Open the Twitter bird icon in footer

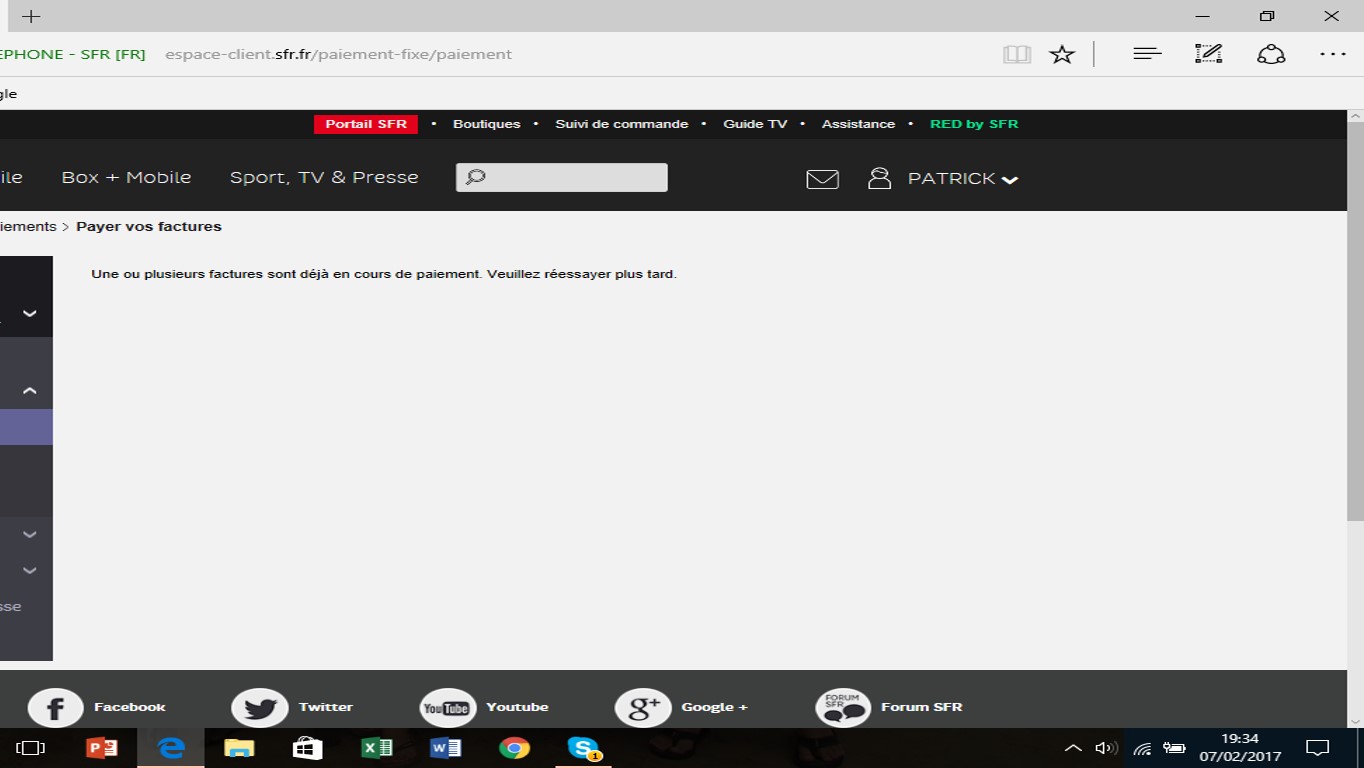(x=259, y=708)
